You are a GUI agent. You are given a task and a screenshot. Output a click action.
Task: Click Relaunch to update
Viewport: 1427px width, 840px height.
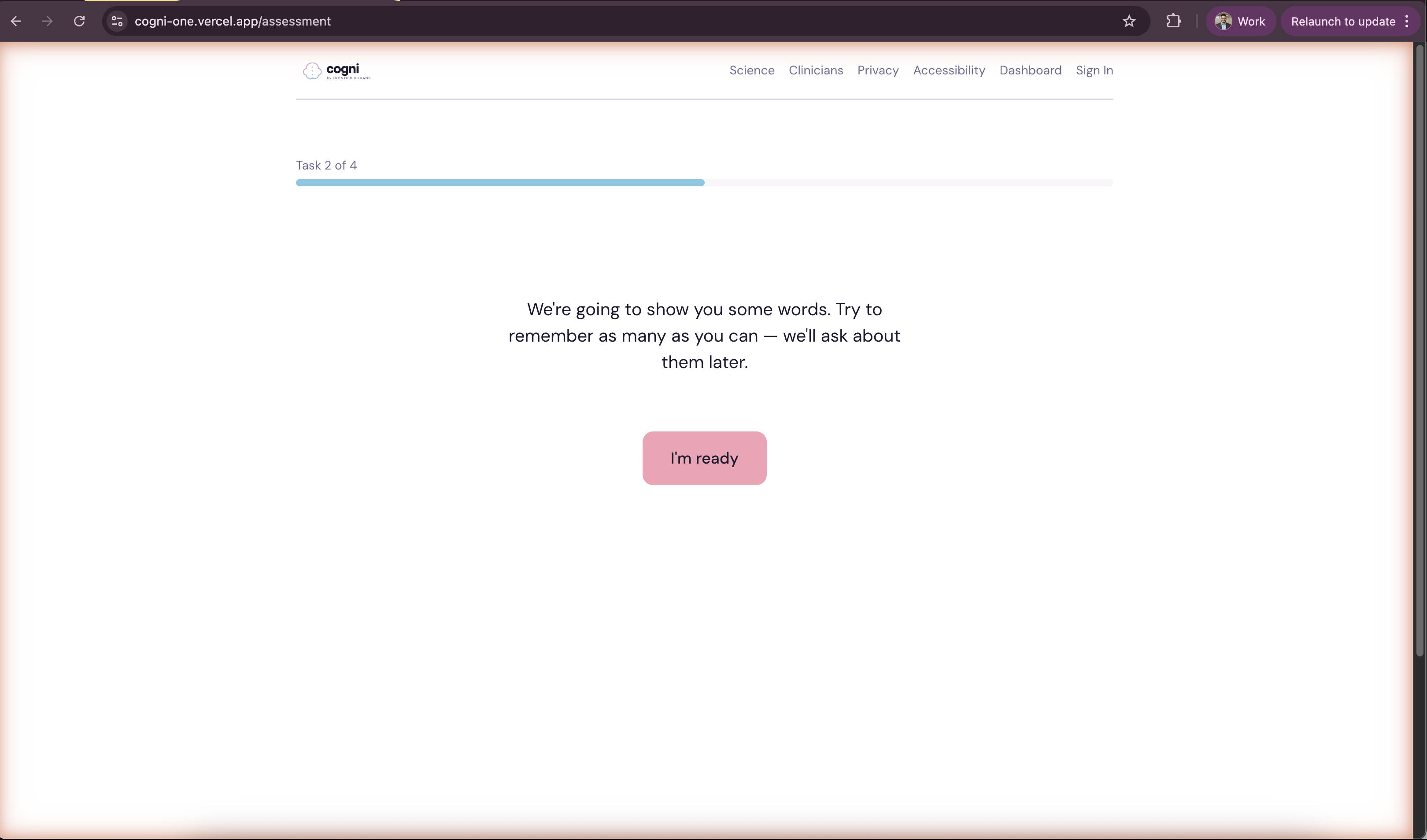[x=1344, y=21]
